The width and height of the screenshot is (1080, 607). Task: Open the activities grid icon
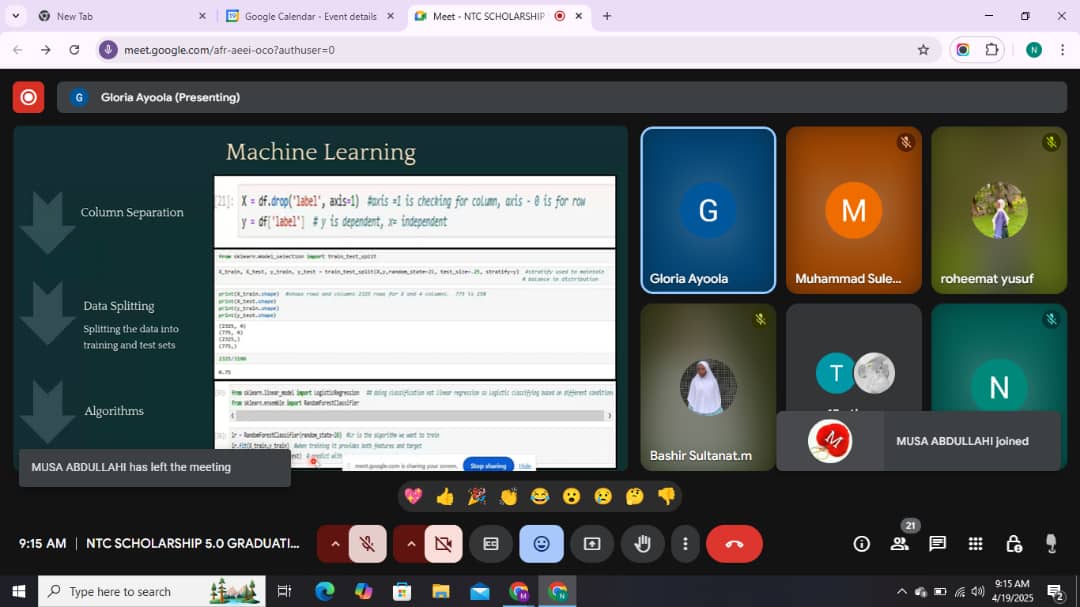coord(975,544)
